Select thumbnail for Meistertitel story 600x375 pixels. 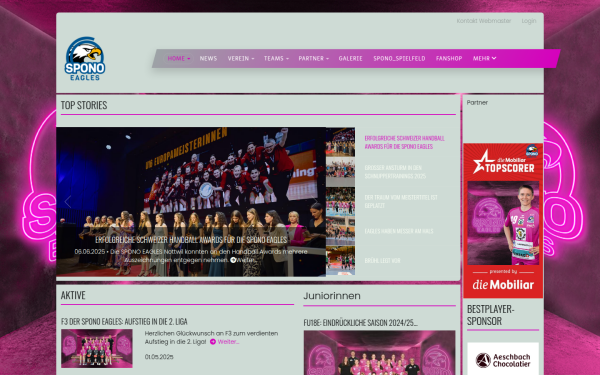340,201
